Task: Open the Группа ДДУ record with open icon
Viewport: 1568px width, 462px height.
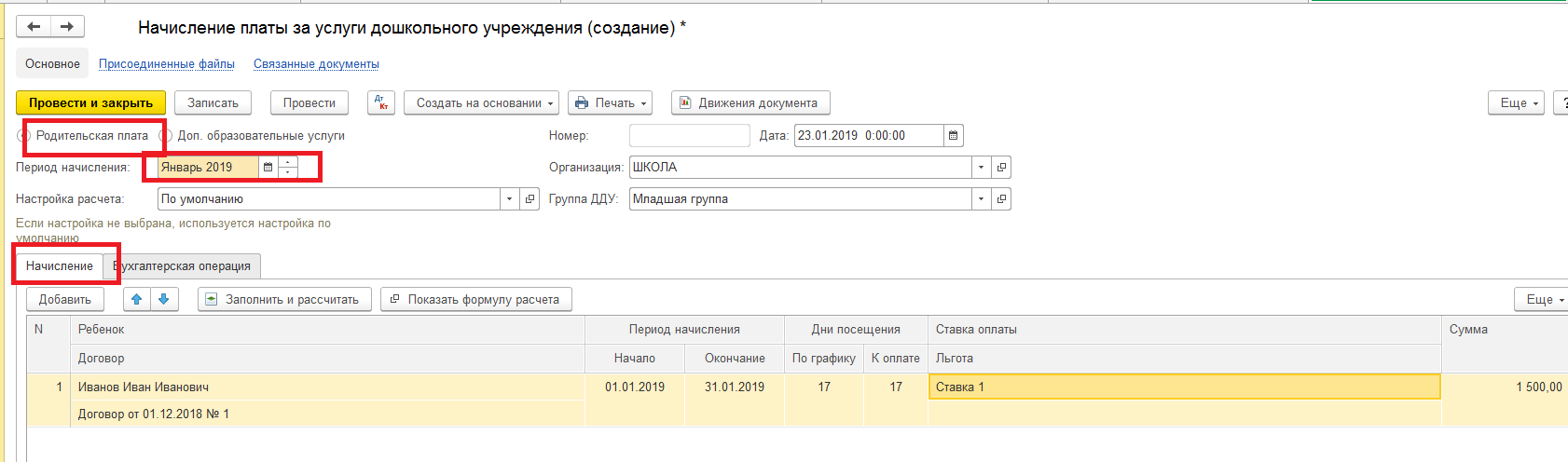Action: tap(1001, 199)
